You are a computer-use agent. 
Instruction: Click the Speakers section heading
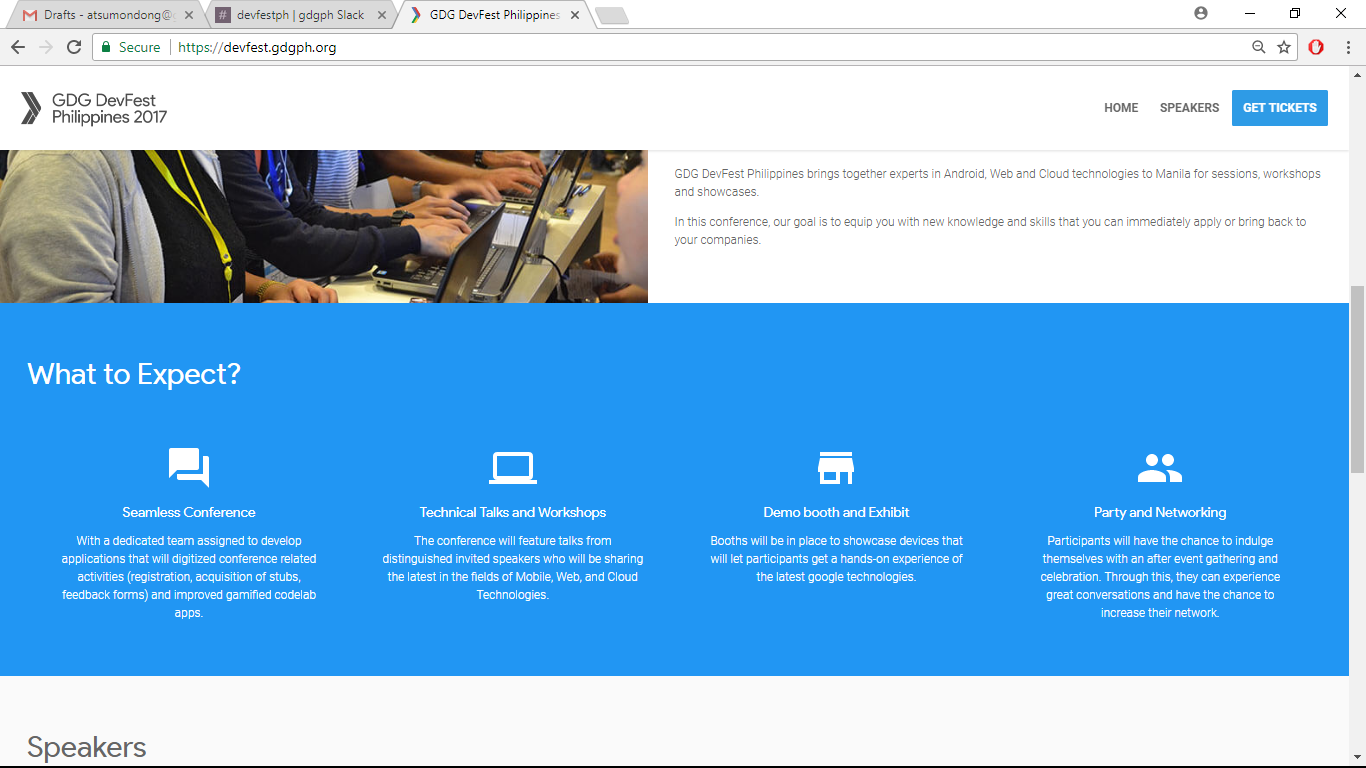point(87,747)
